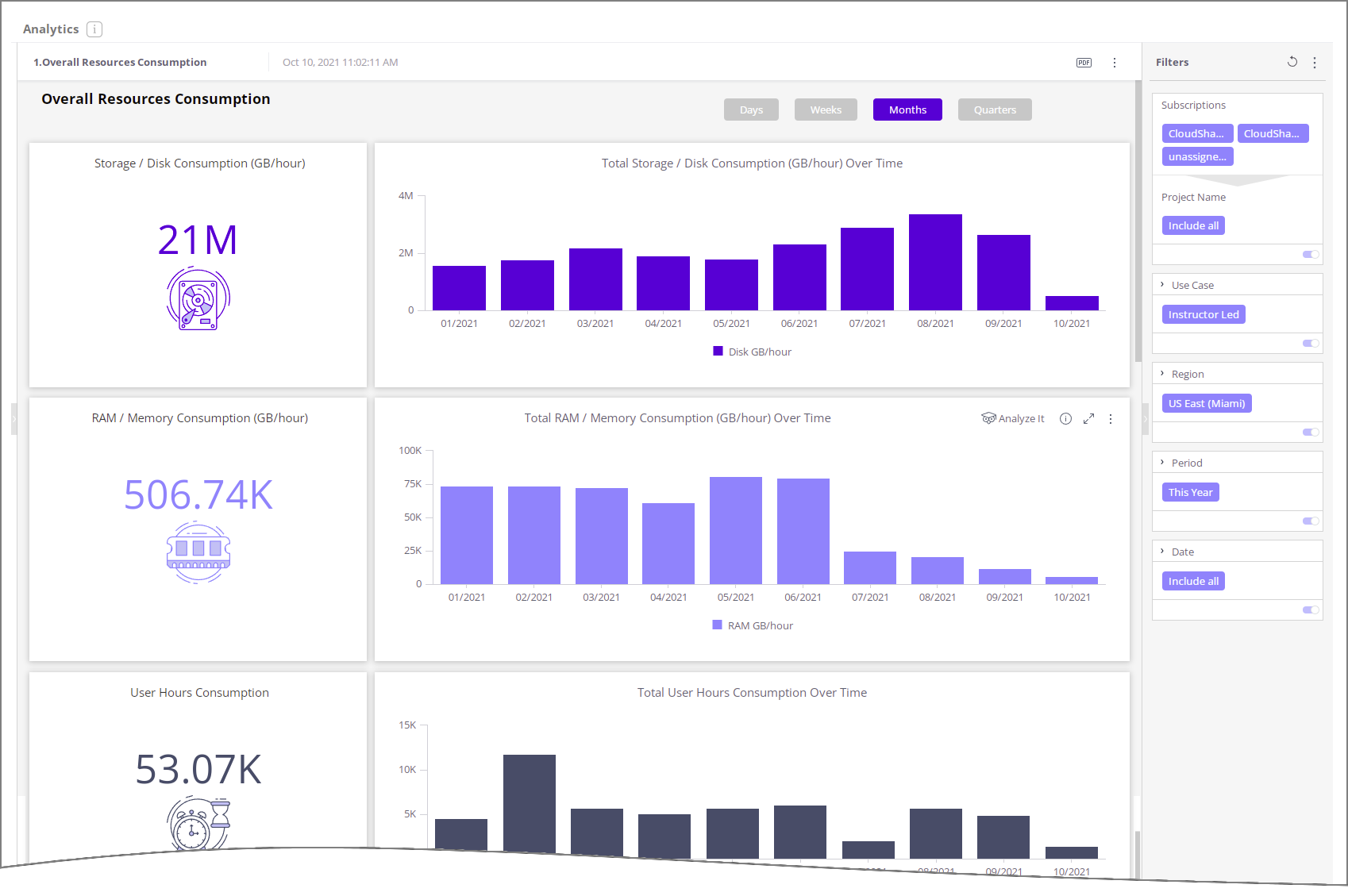The image size is (1348, 896).
Task: Open RAM chart widget menu
Action: pos(1111,419)
